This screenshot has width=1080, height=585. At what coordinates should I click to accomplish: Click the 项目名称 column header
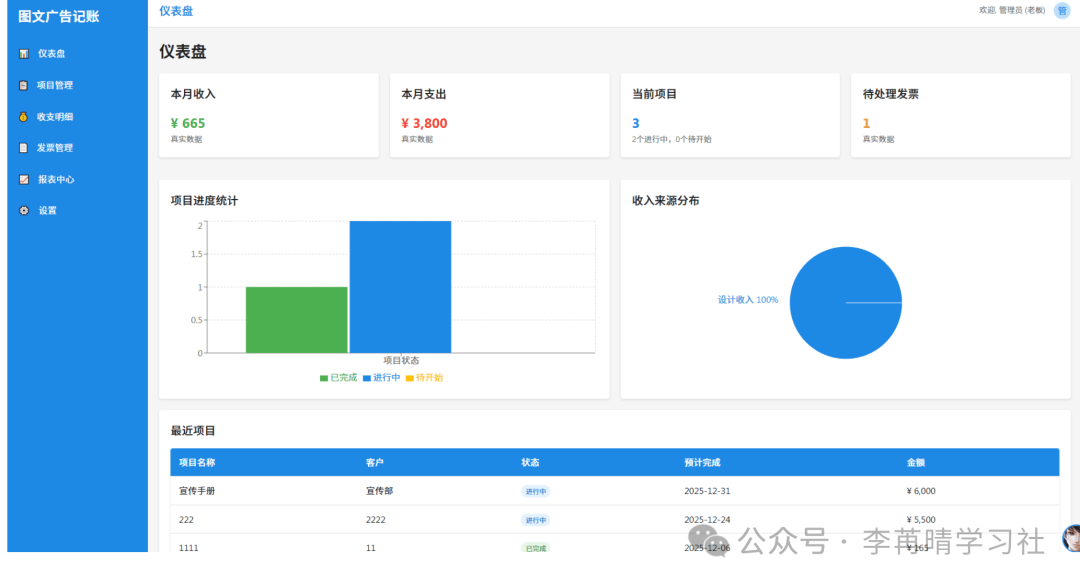pos(197,463)
